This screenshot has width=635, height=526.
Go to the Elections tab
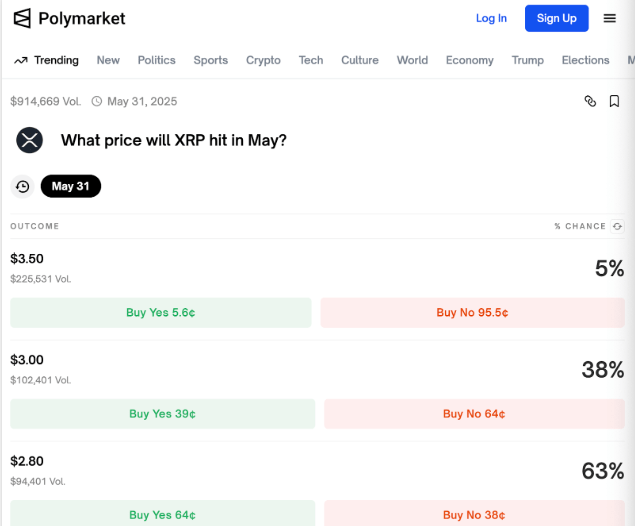585,60
